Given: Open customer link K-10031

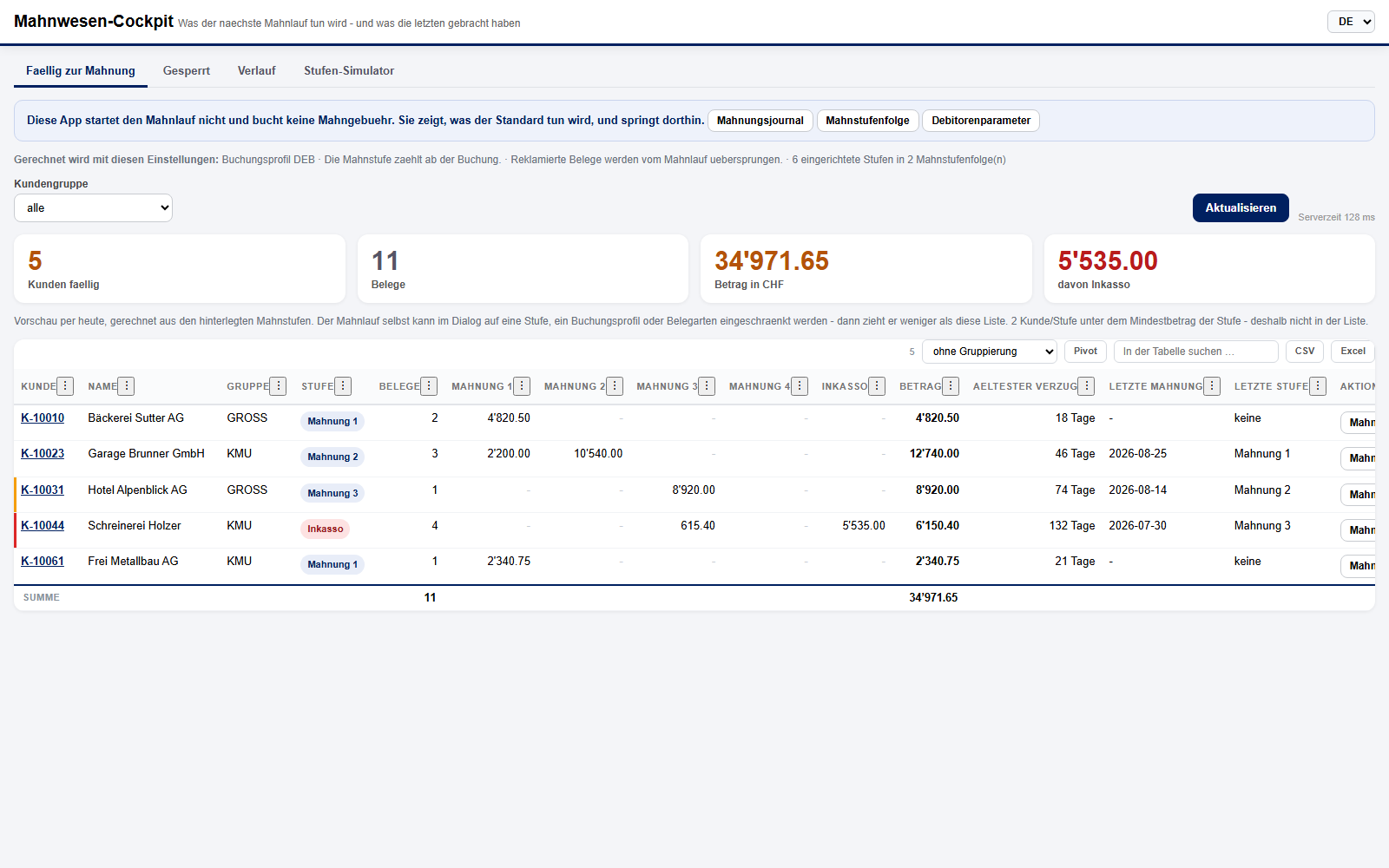Looking at the screenshot, I should tap(43, 490).
